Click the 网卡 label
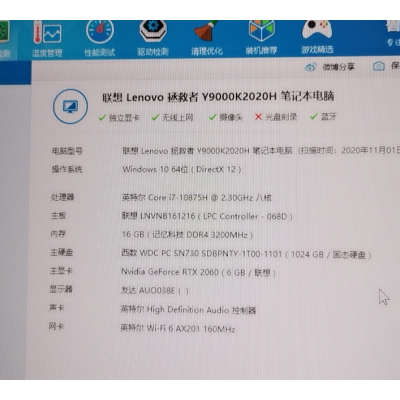Image resolution: width=400 pixels, height=400 pixels. (x=56, y=326)
